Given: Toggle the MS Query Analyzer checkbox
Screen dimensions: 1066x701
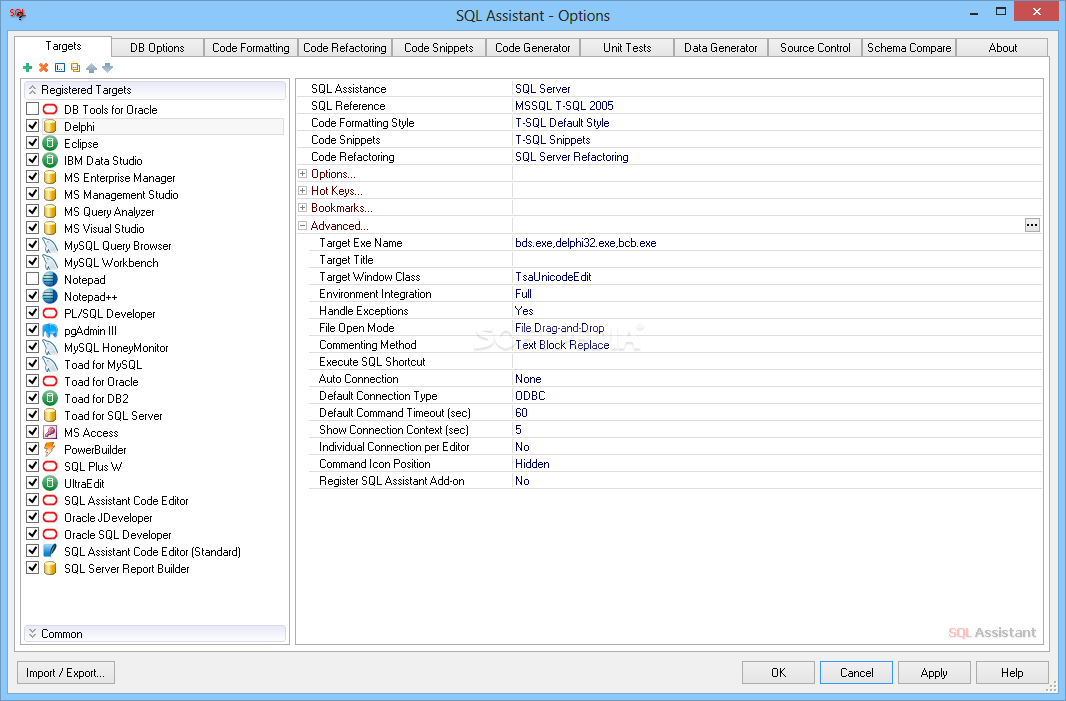Looking at the screenshot, I should click(32, 211).
